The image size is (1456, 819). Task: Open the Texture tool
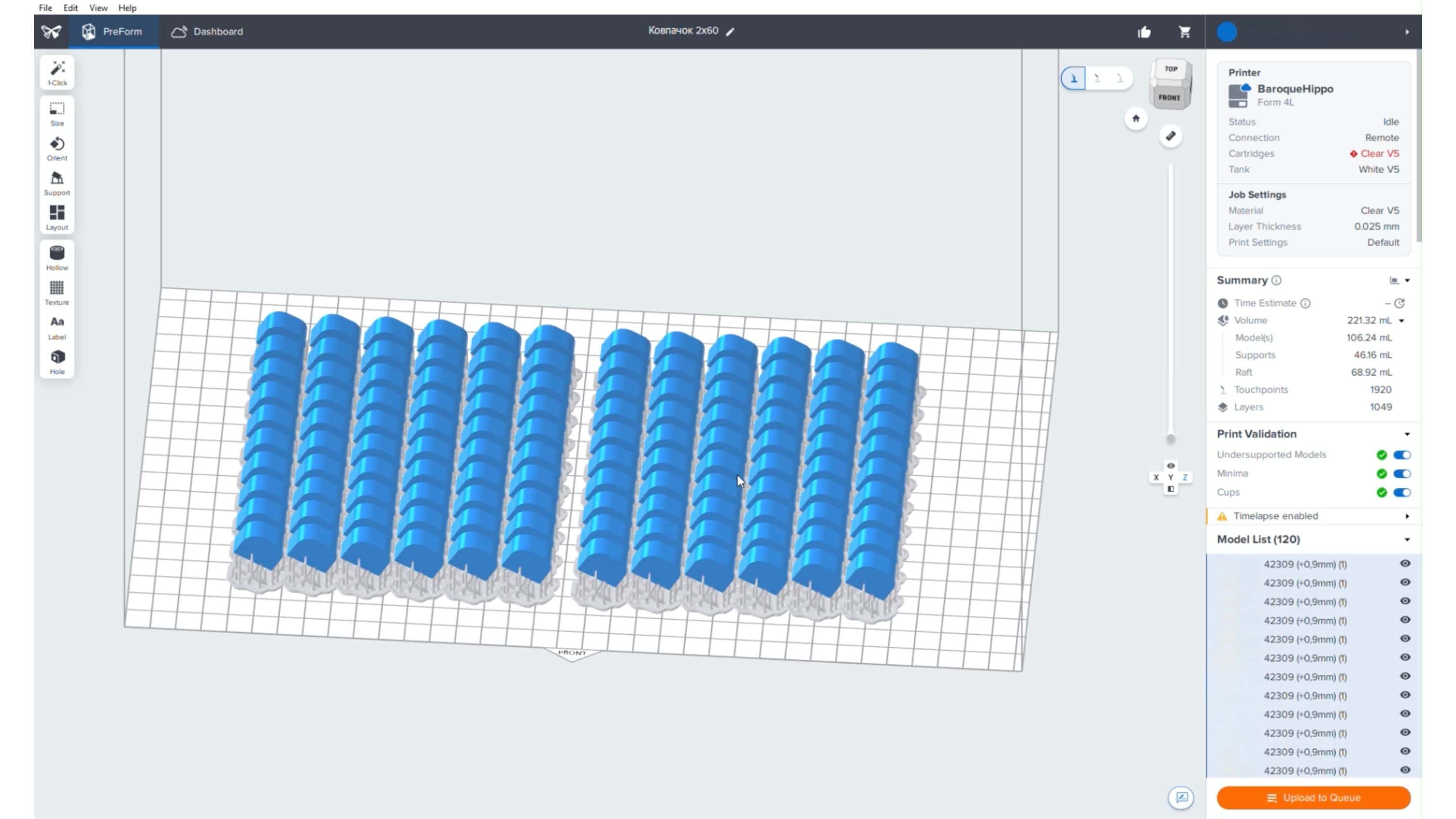(57, 293)
